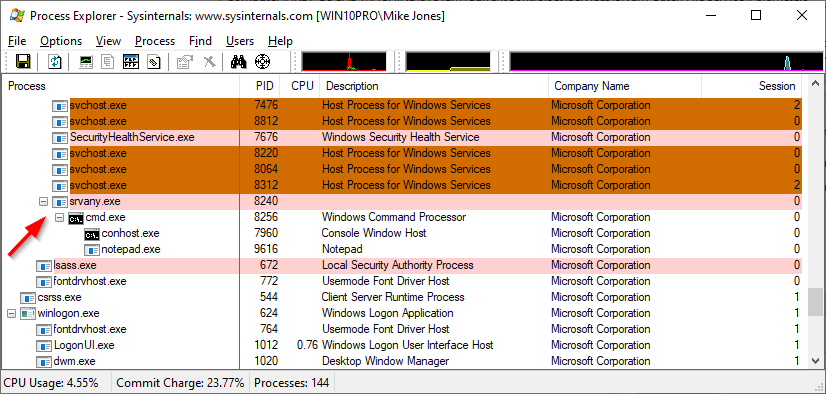Click the CPU usage history graph
The height and width of the screenshot is (394, 826).
[344, 61]
